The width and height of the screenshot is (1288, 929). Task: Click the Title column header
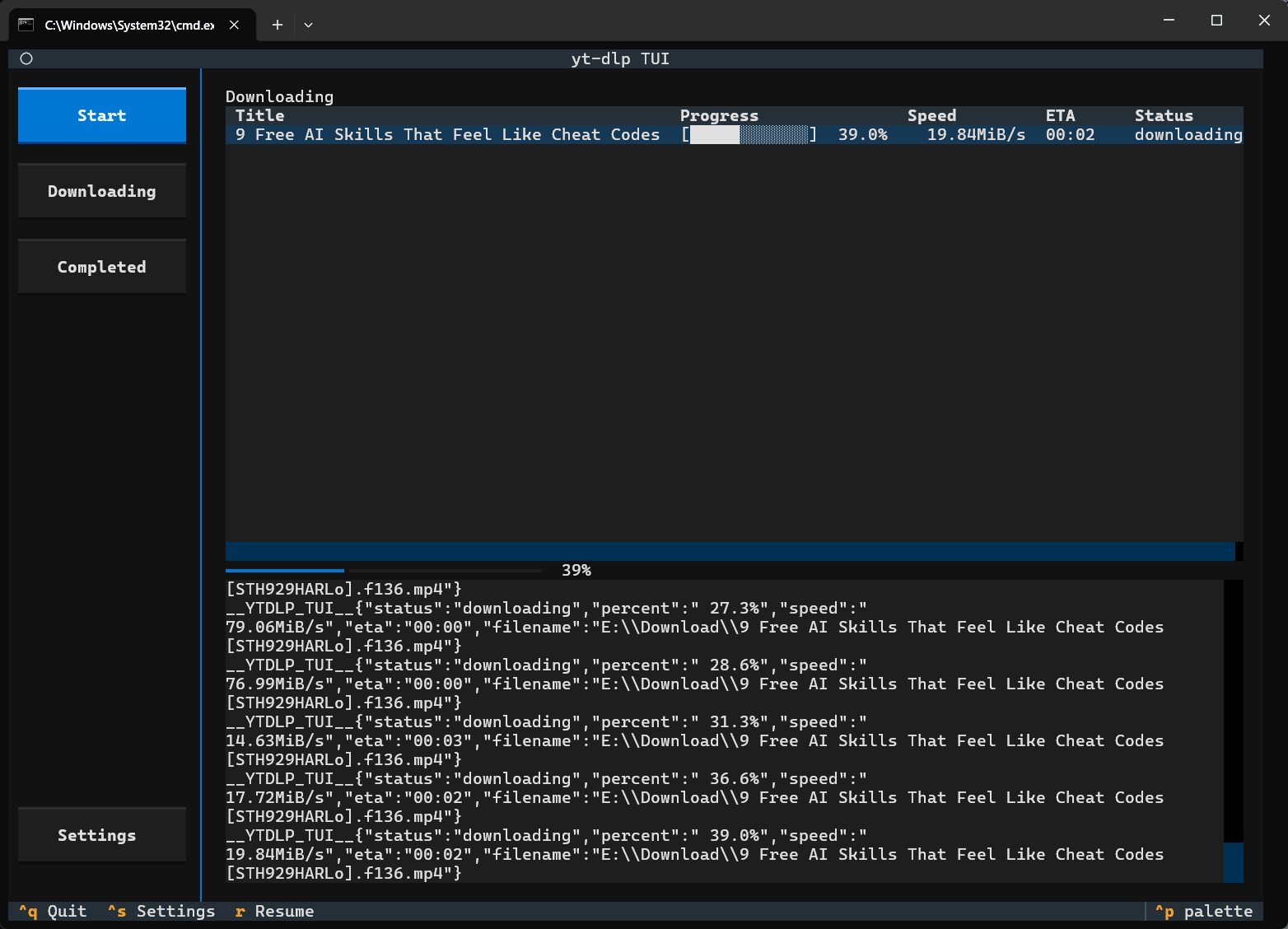pos(260,115)
